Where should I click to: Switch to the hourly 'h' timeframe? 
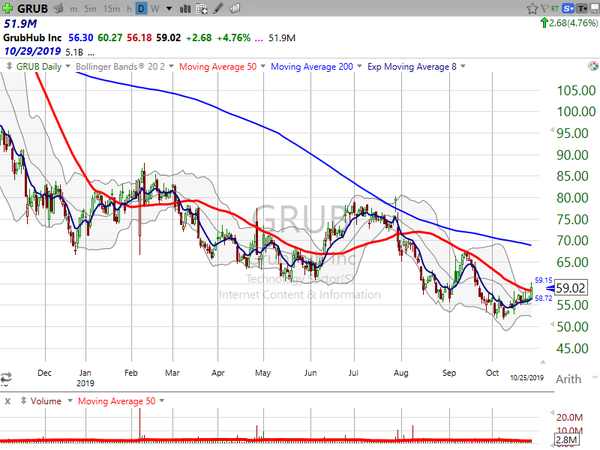point(129,8)
